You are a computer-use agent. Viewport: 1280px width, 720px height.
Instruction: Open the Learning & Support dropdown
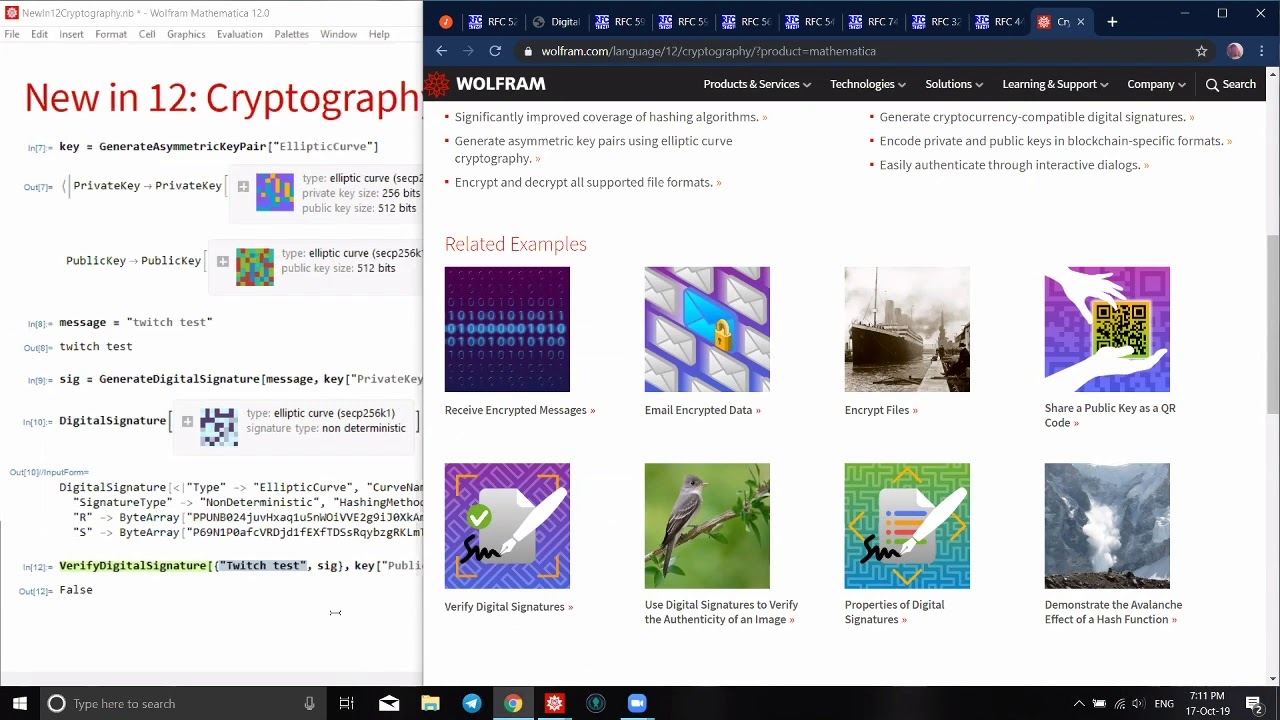(1055, 84)
